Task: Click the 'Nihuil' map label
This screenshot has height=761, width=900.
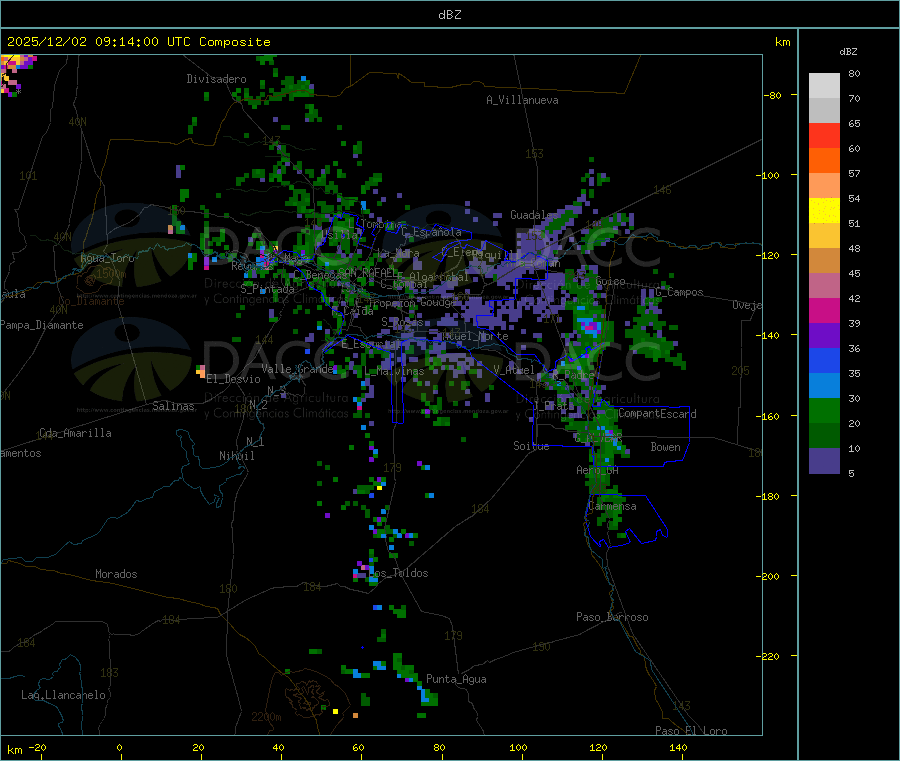Action: coord(236,456)
